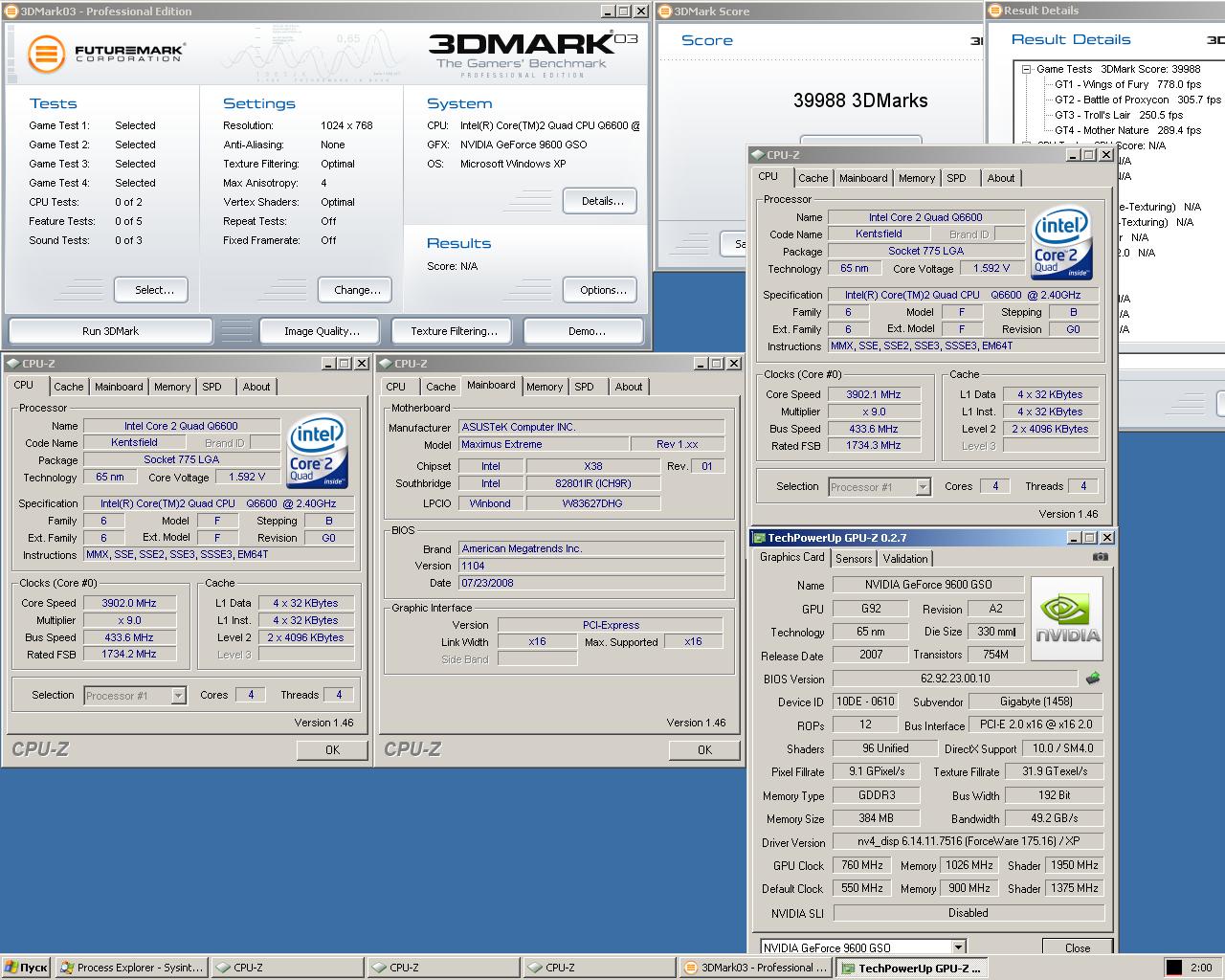Click taskbar clock showing 2:00

(x=1201, y=968)
